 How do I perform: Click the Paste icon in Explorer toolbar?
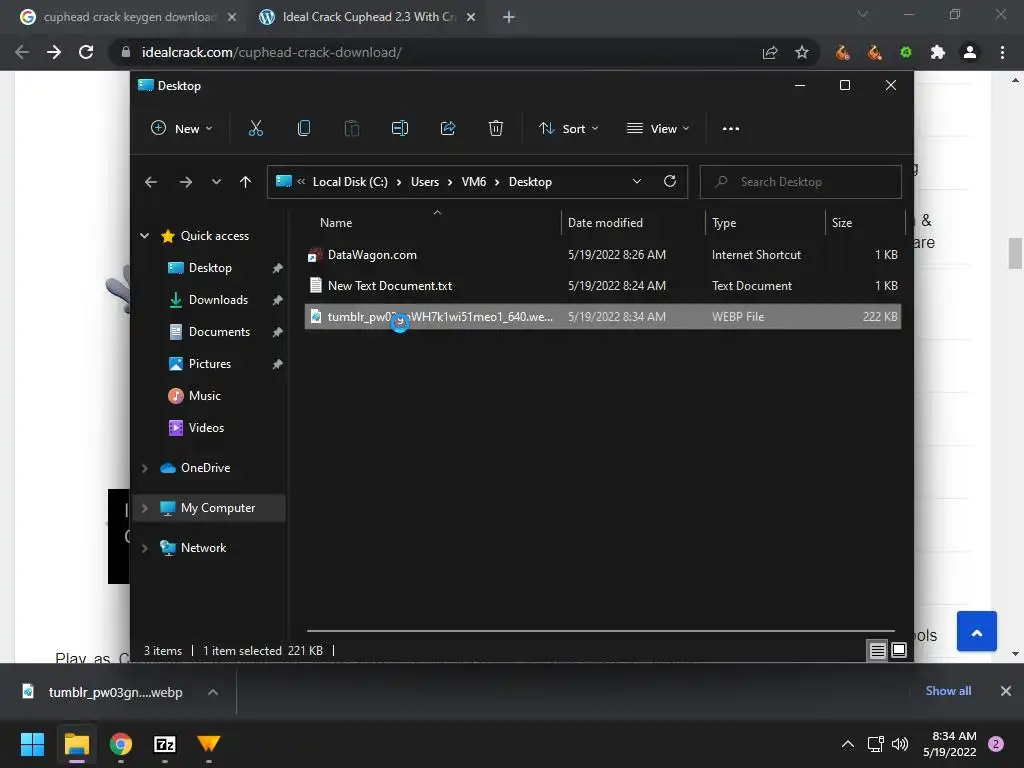coord(351,129)
